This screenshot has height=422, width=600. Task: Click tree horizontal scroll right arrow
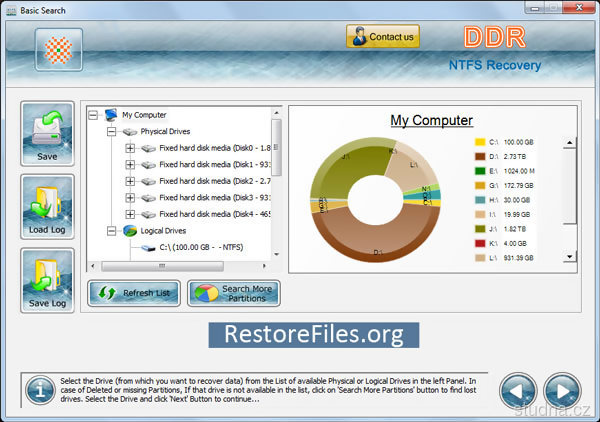pos(264,266)
